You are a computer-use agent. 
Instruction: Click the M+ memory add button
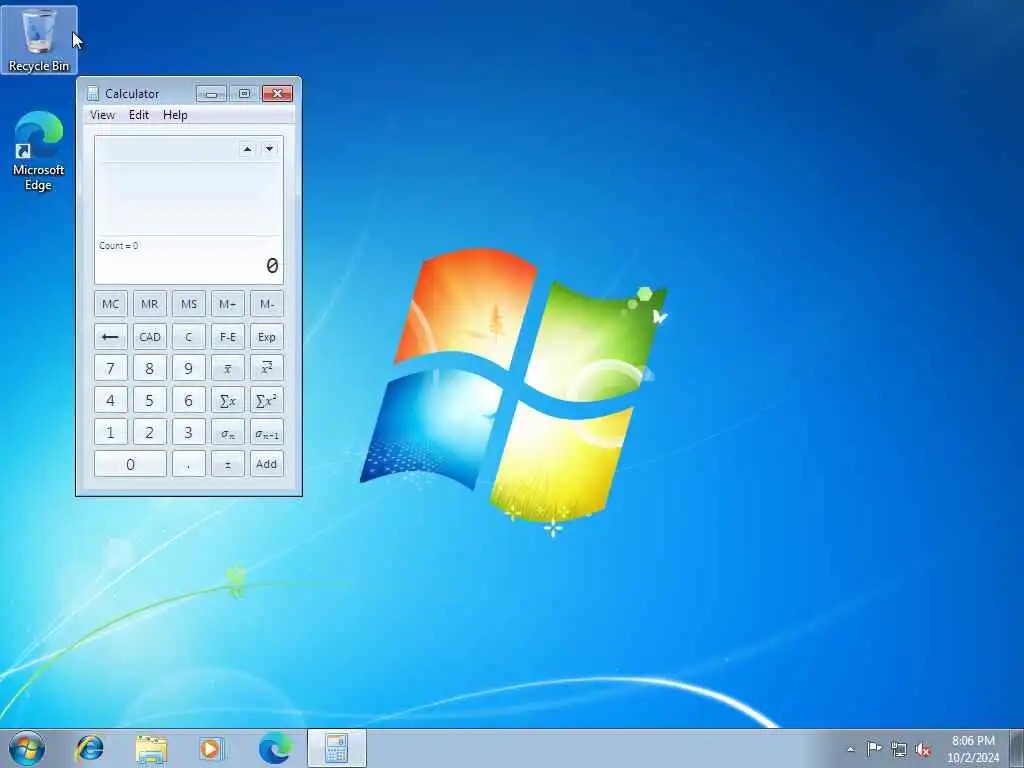click(x=227, y=304)
